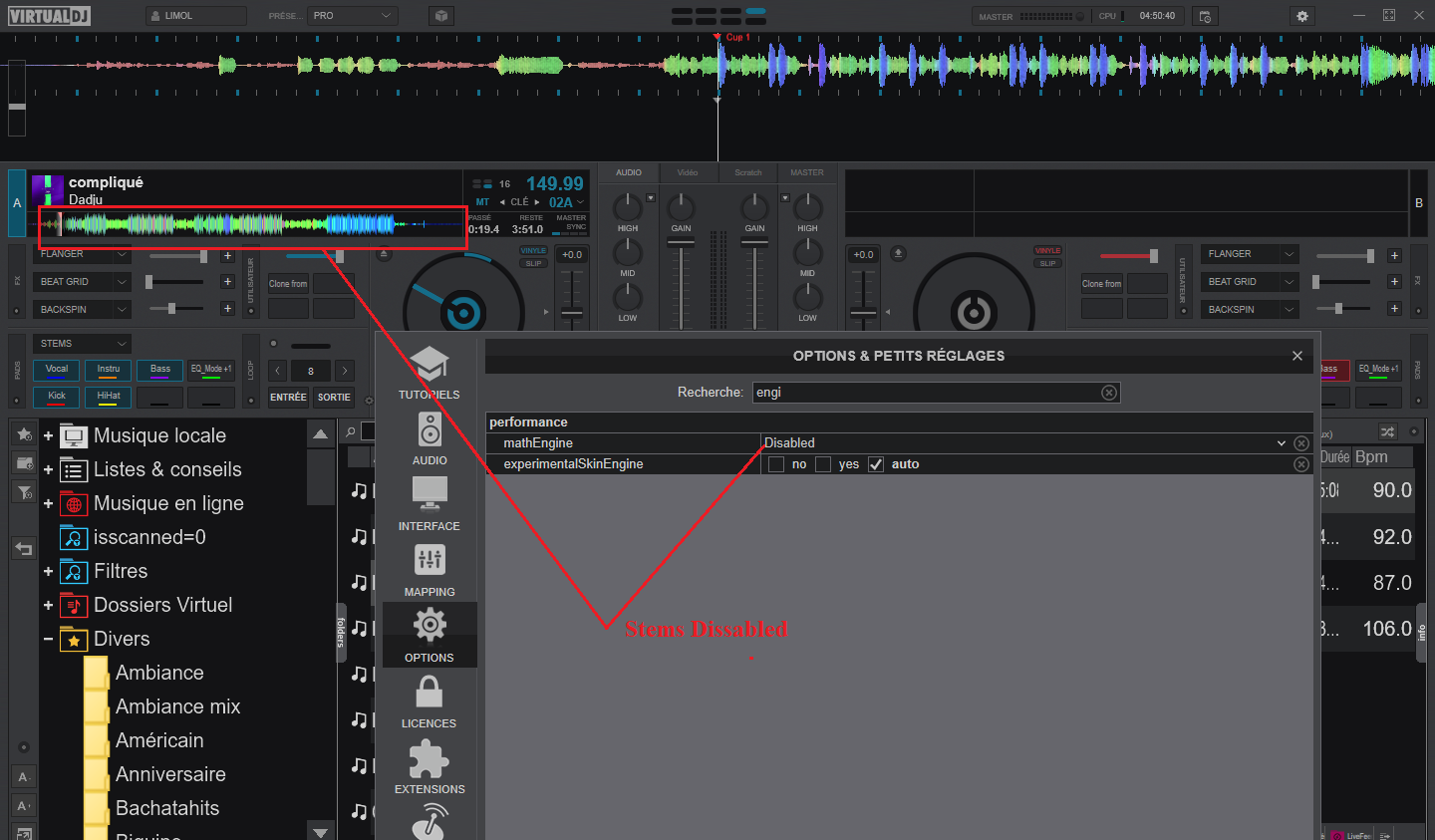
Task: Toggle Vocal stem pad on deck A
Action: click(57, 370)
